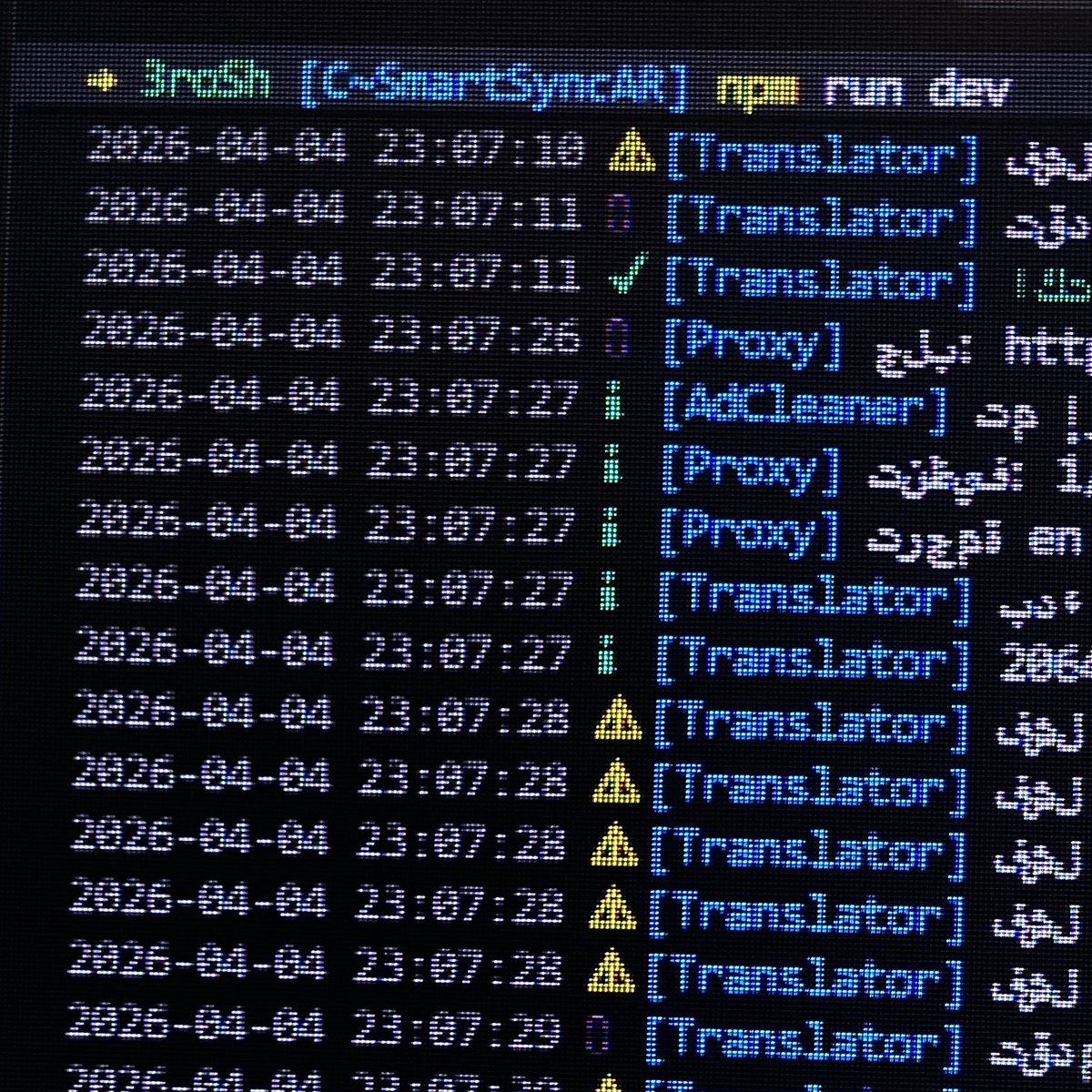Click the timestamp 23:07:26
This screenshot has width=1092, height=1092.
[473, 337]
